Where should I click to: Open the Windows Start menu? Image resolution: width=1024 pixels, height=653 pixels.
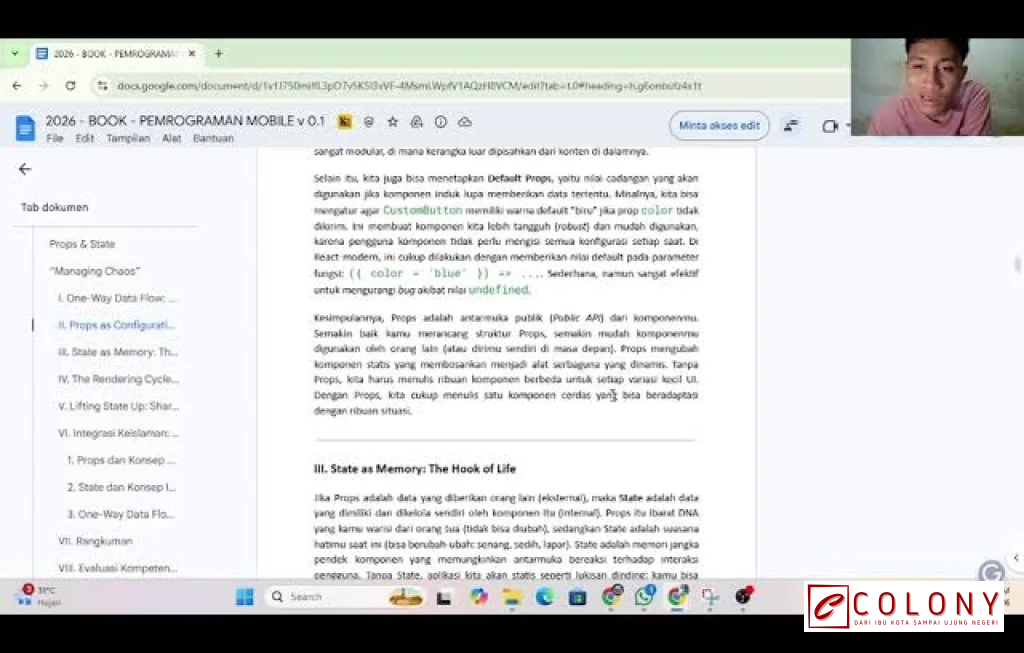point(244,597)
